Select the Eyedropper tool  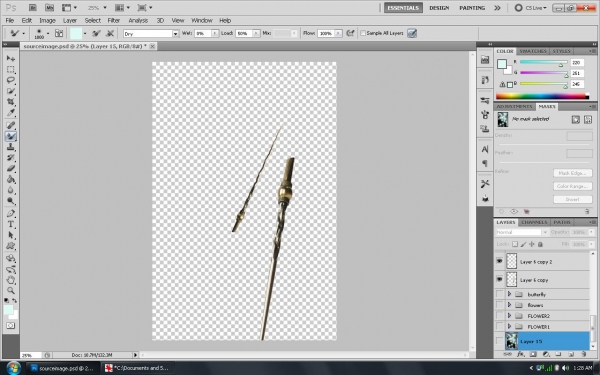tap(11, 113)
